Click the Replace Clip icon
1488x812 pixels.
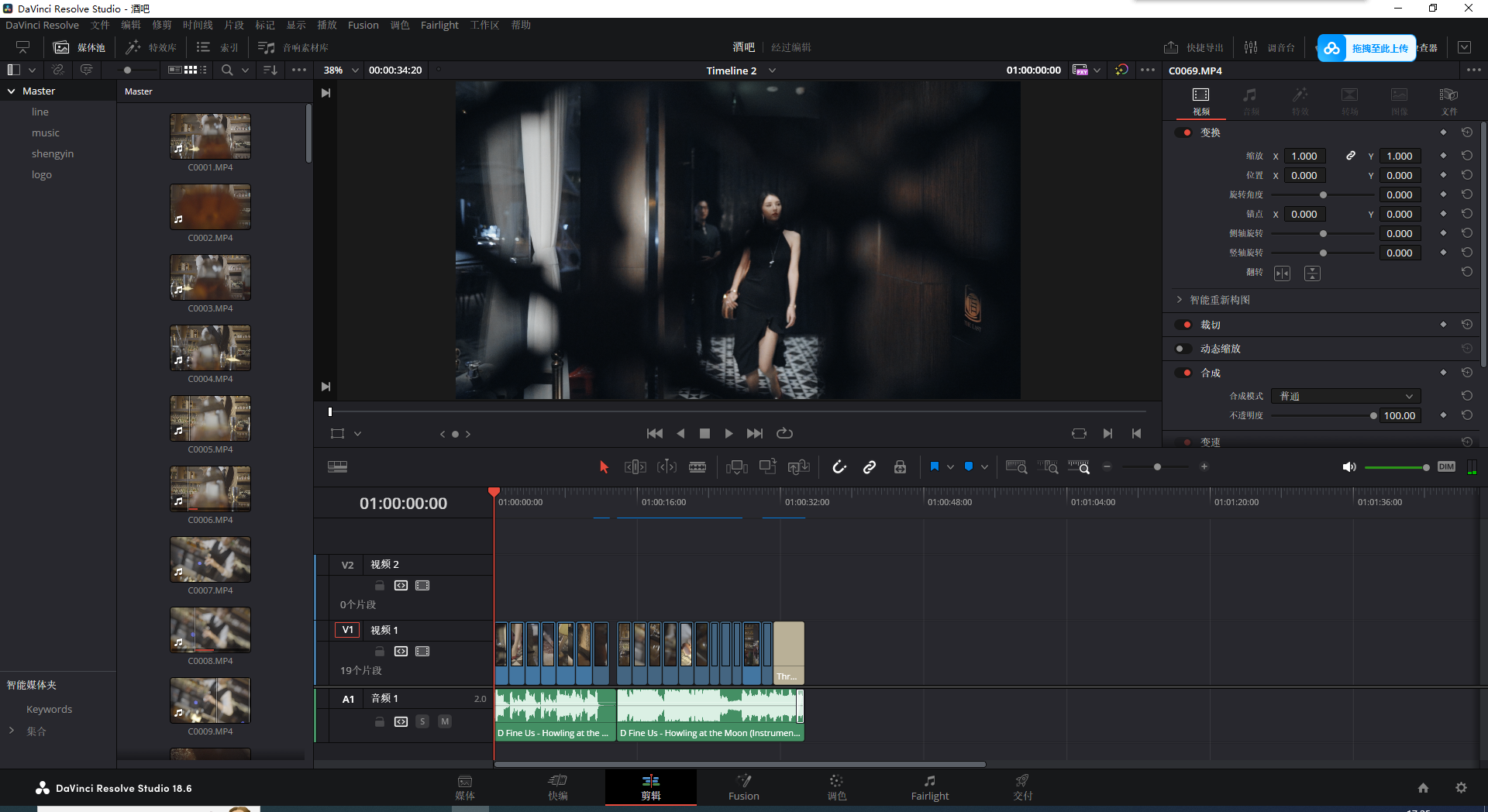[798, 466]
